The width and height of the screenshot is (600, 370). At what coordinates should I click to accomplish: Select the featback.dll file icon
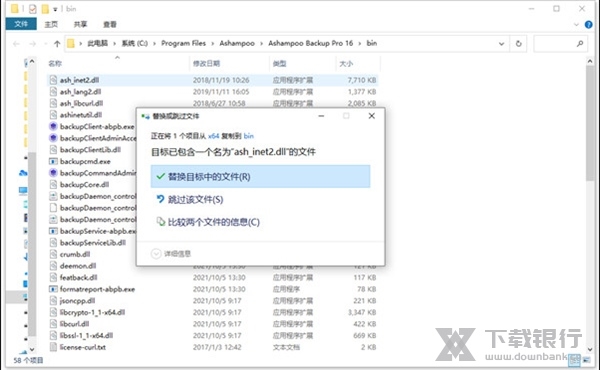point(54,277)
